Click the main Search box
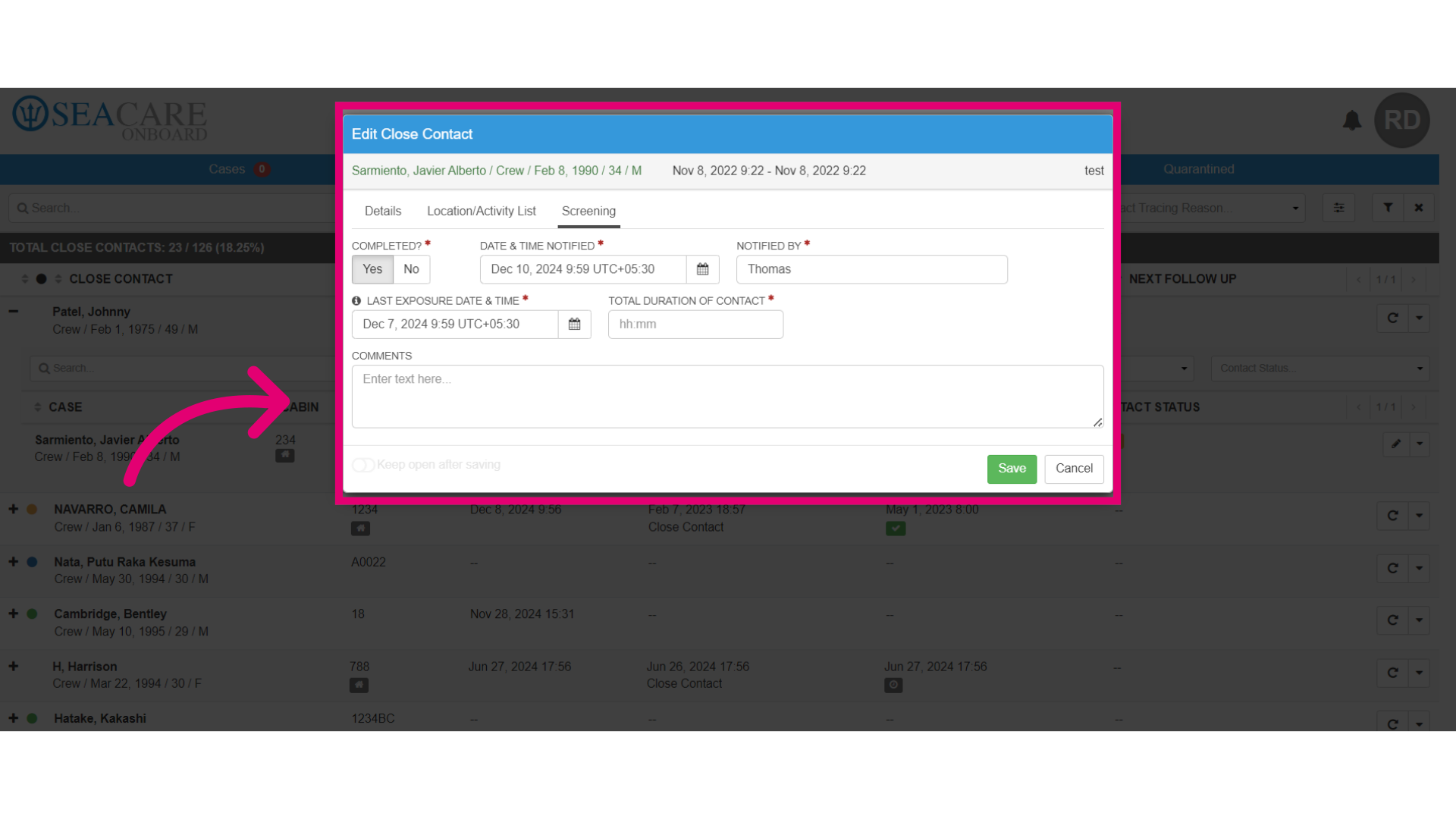1456x819 pixels. (x=173, y=208)
